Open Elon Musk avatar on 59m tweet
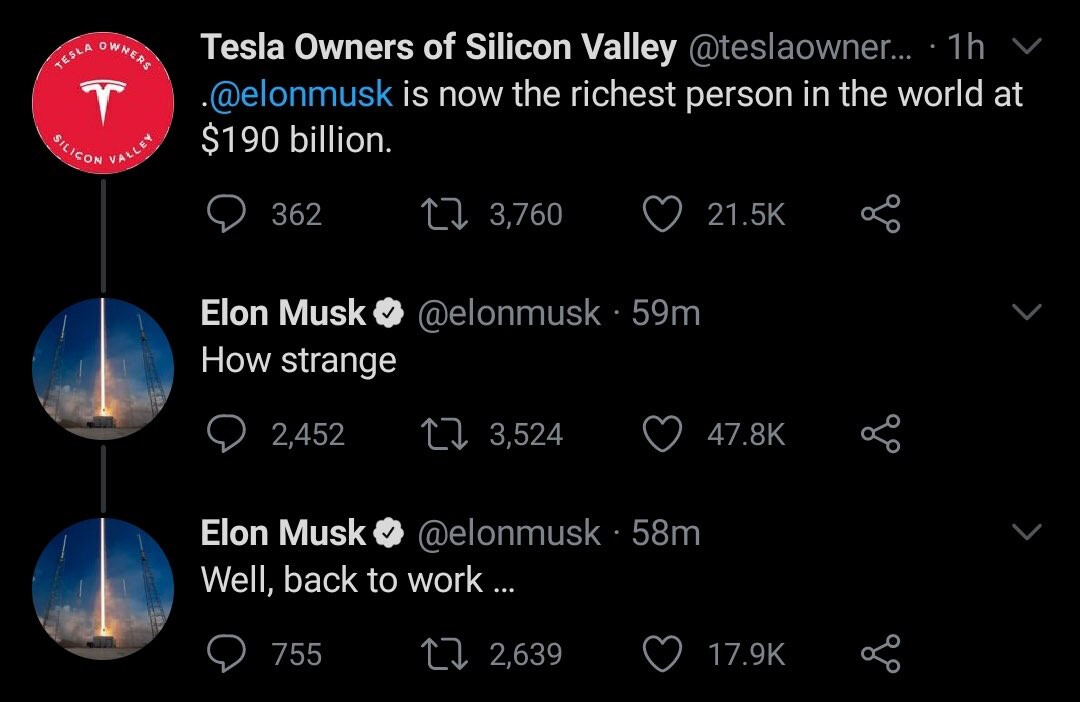This screenshot has width=1080, height=702. pyautogui.click(x=103, y=369)
